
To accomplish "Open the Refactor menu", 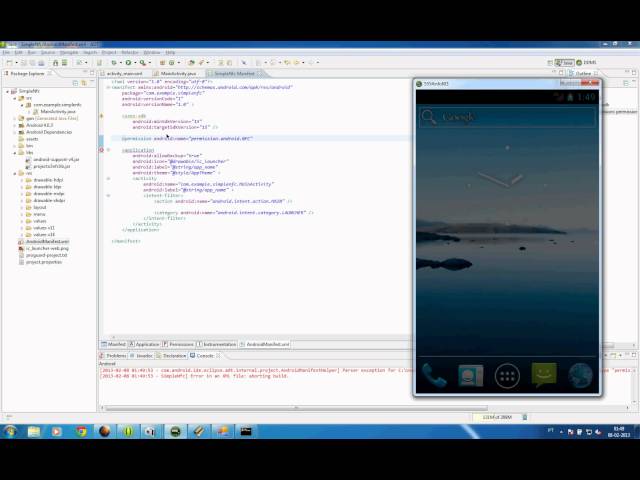I will point(130,52).
